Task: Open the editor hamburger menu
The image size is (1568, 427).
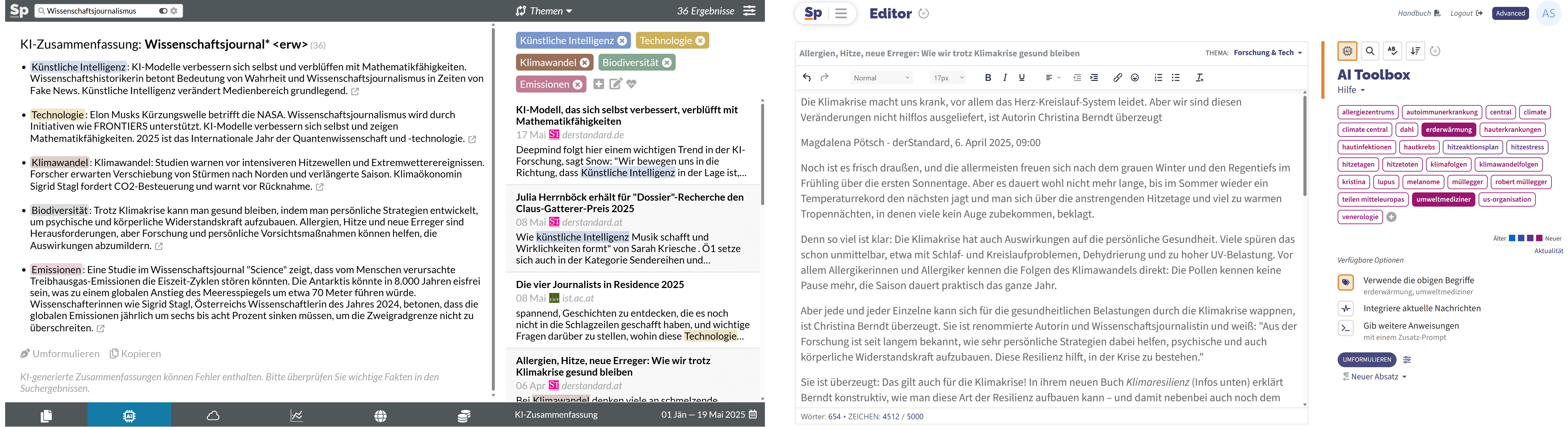Action: (x=841, y=13)
